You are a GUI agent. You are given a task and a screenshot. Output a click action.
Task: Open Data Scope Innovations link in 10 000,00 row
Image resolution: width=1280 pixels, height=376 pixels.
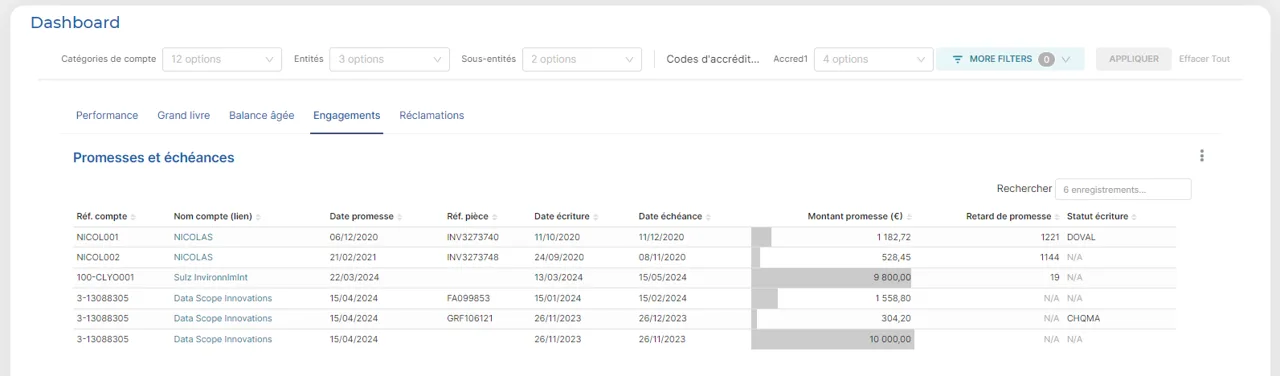pyautogui.click(x=222, y=339)
